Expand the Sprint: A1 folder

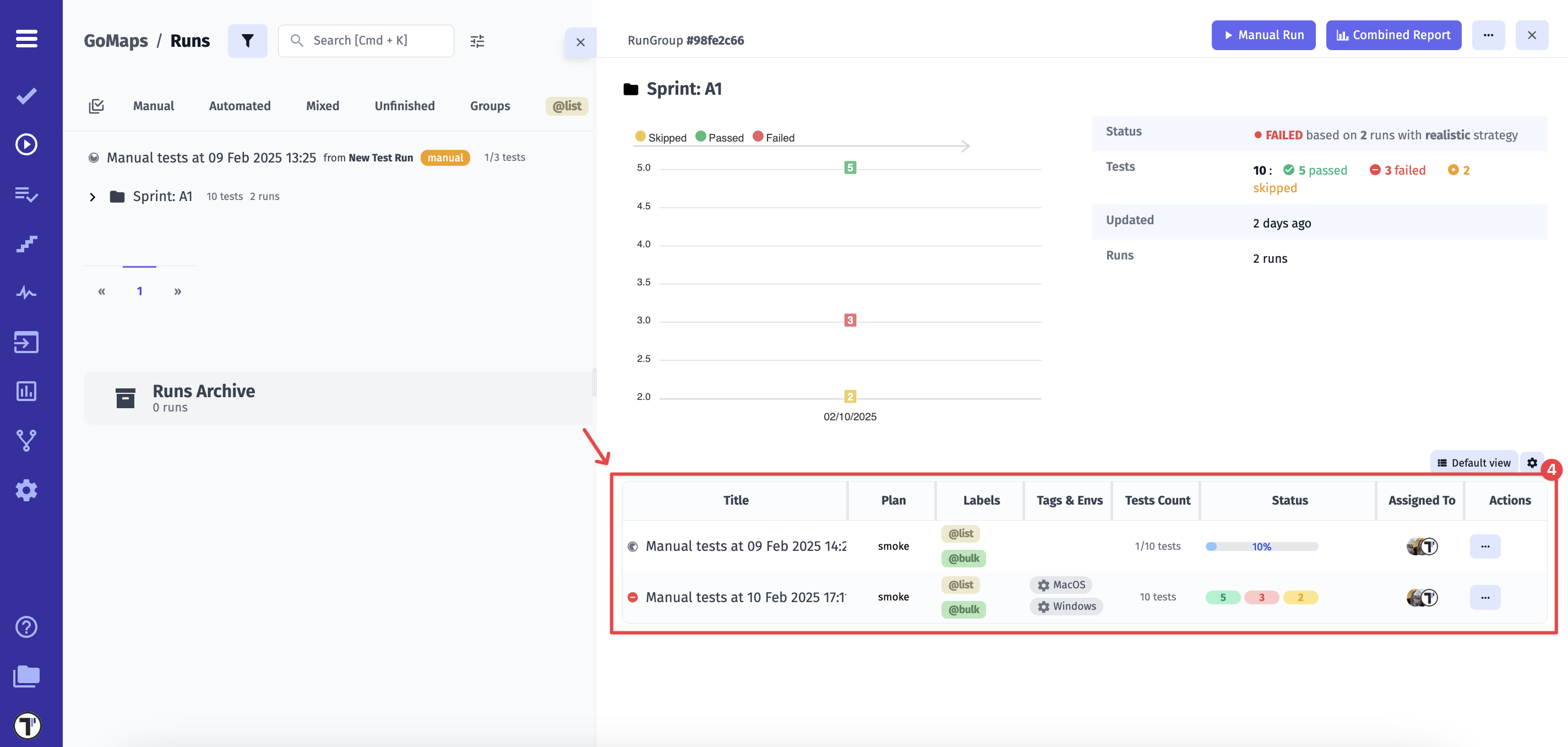92,197
